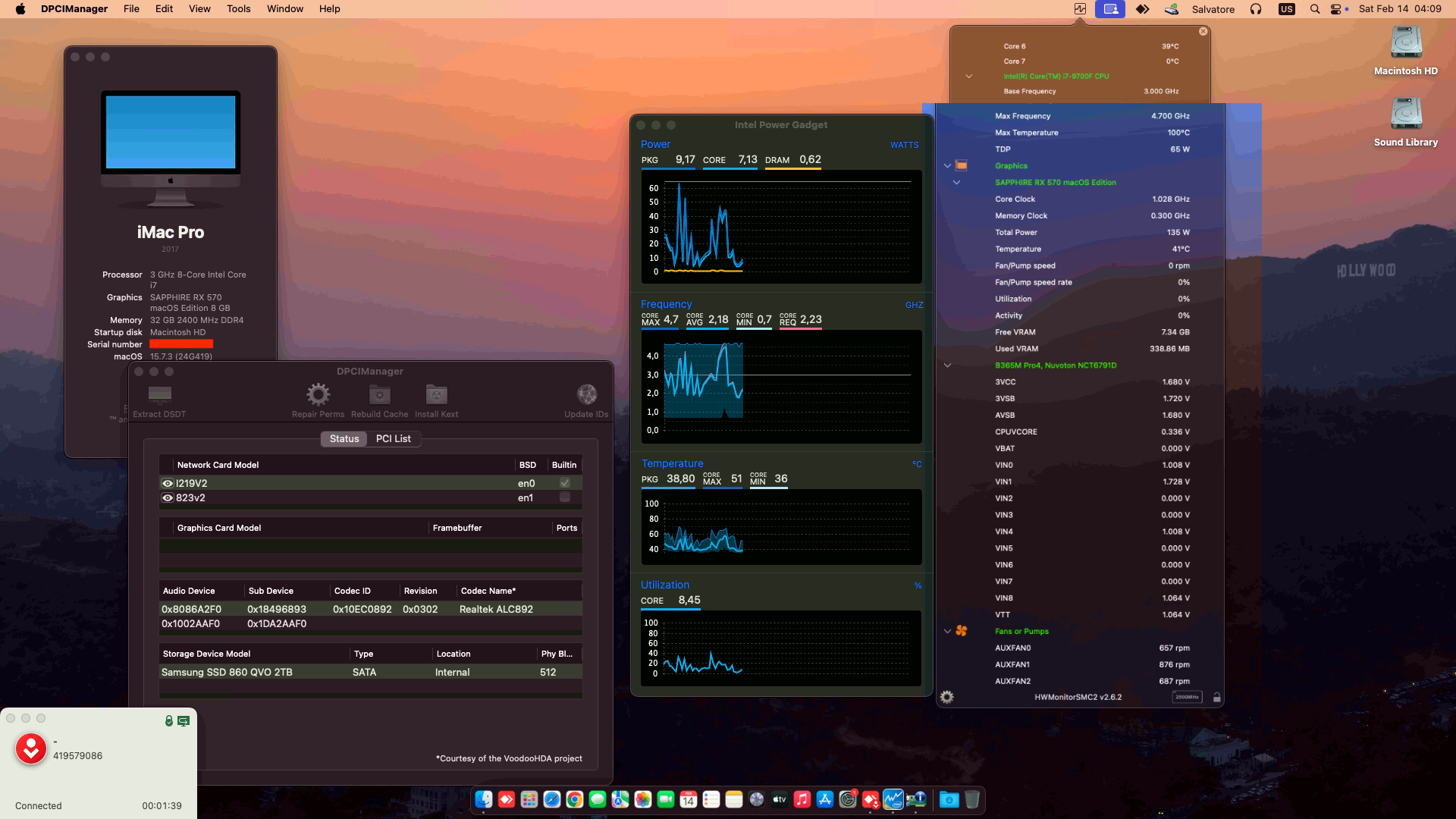Click screen sharing menu bar icon

click(1110, 9)
